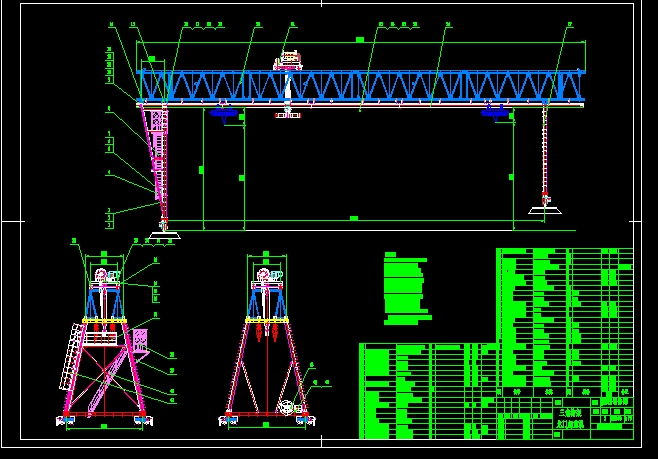Select the wheelbase dimension below the left side view

point(104,426)
